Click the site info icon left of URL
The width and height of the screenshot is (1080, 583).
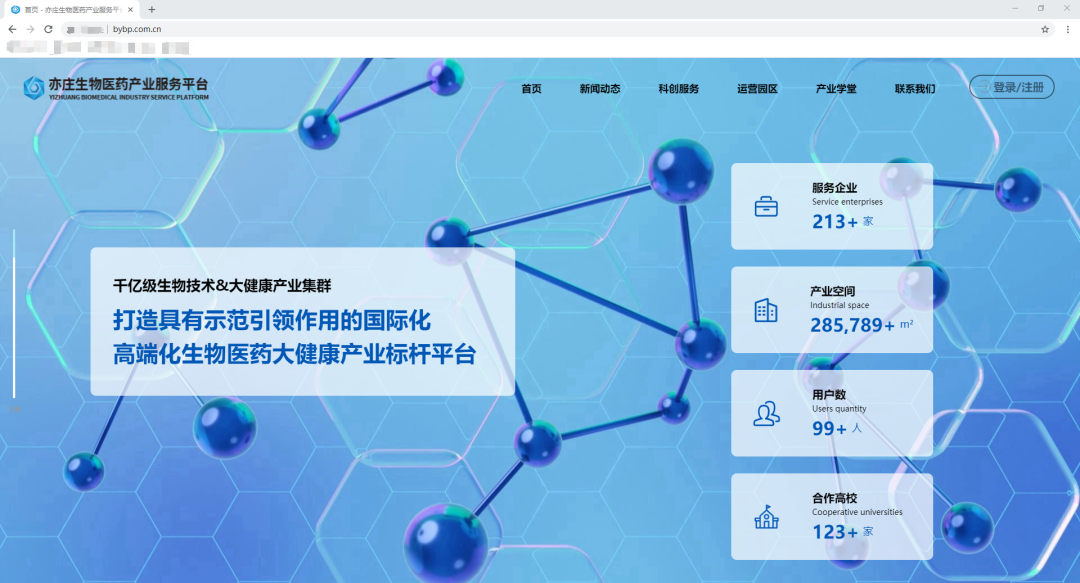click(70, 30)
